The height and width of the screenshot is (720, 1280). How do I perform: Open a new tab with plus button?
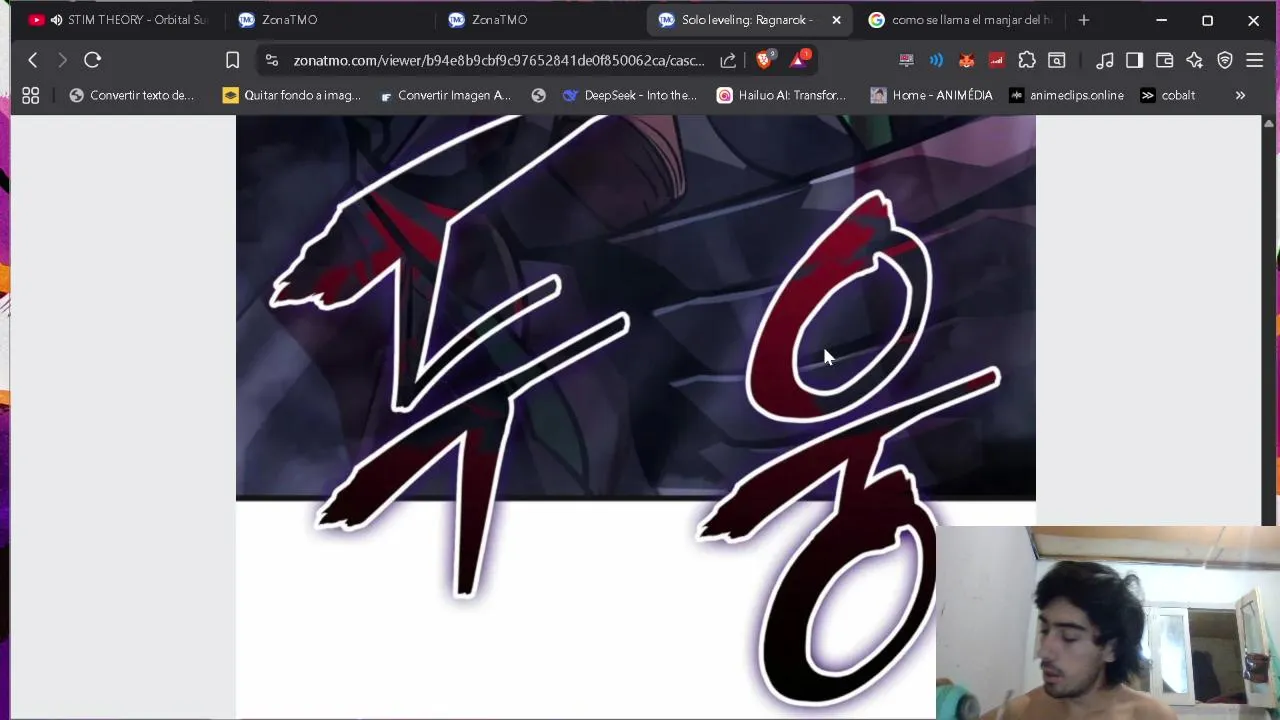tap(1083, 20)
